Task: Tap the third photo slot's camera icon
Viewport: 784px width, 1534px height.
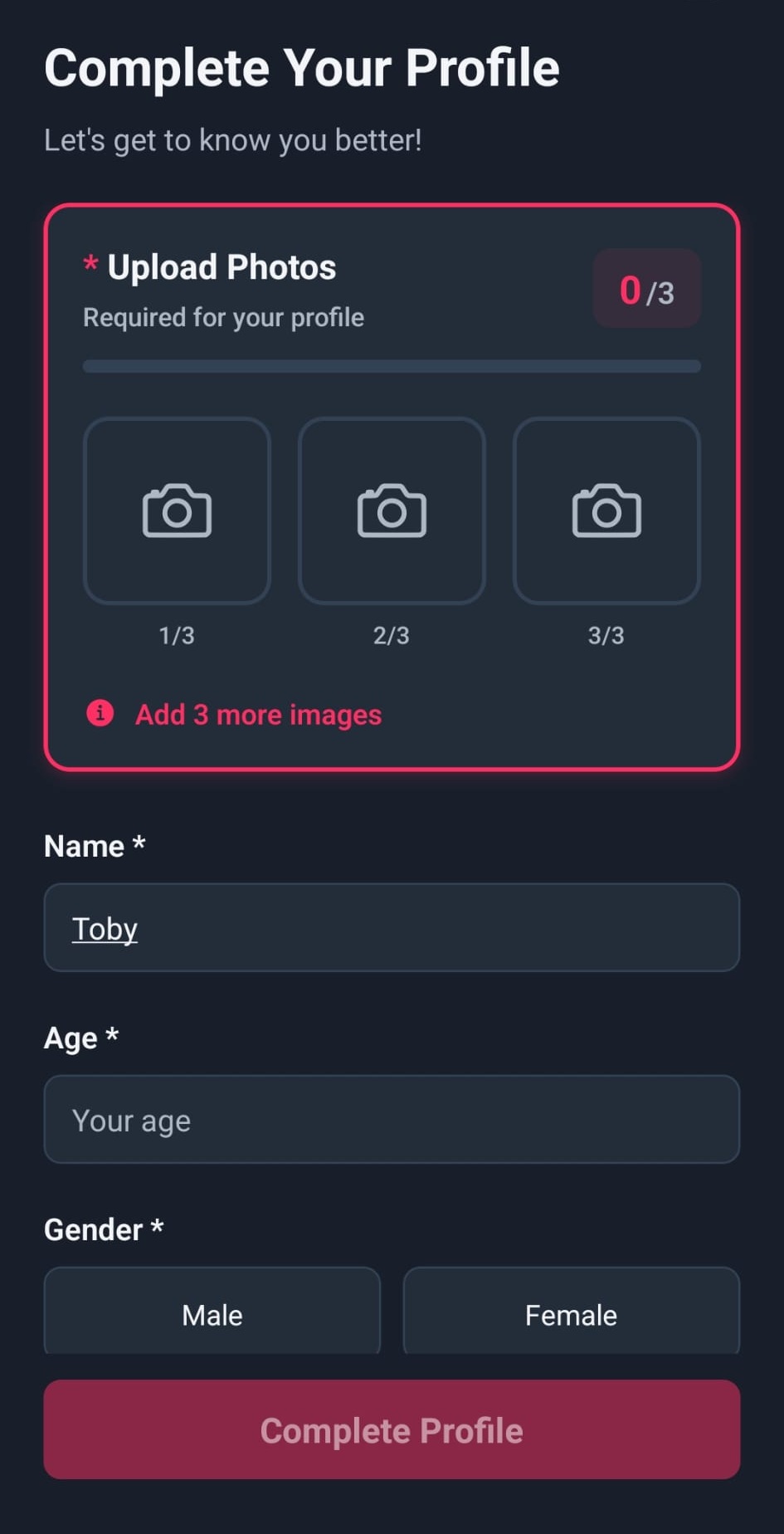Action: point(606,511)
